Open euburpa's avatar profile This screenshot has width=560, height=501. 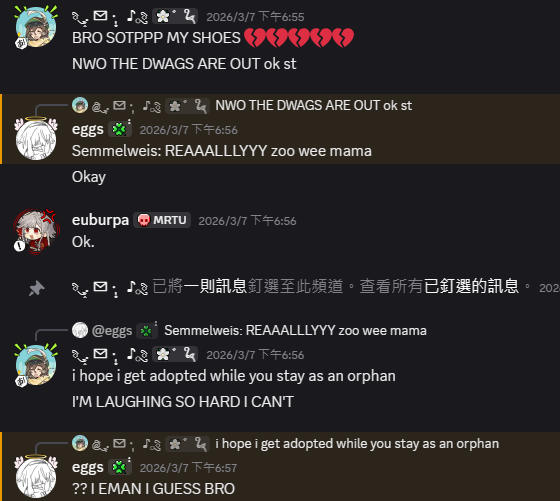[x=36, y=231]
